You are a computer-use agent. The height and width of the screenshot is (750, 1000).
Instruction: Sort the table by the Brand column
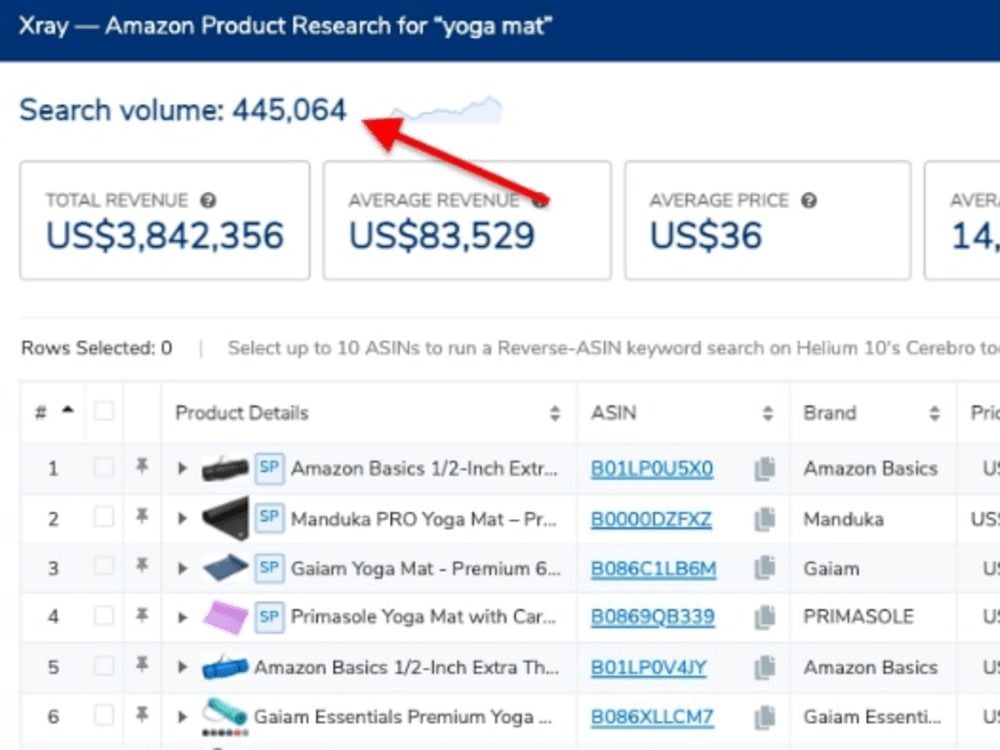click(x=934, y=413)
